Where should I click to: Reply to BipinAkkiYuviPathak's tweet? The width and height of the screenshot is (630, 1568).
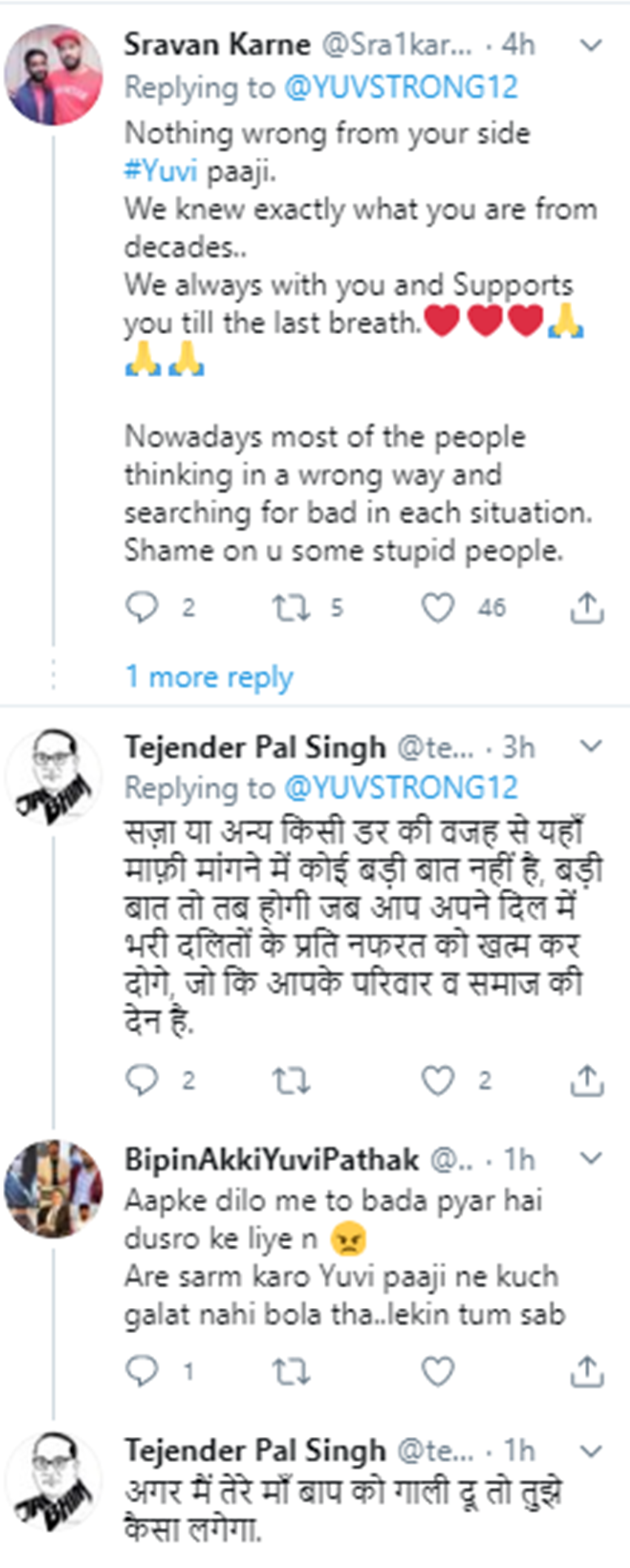(142, 1371)
